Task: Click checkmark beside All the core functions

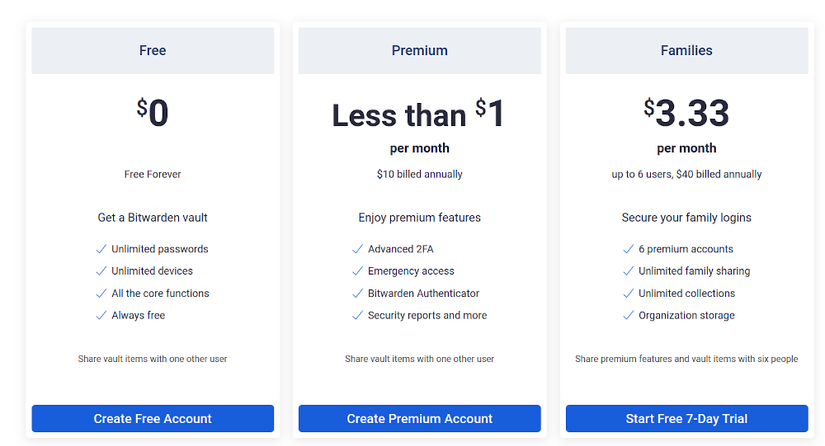Action: point(101,293)
